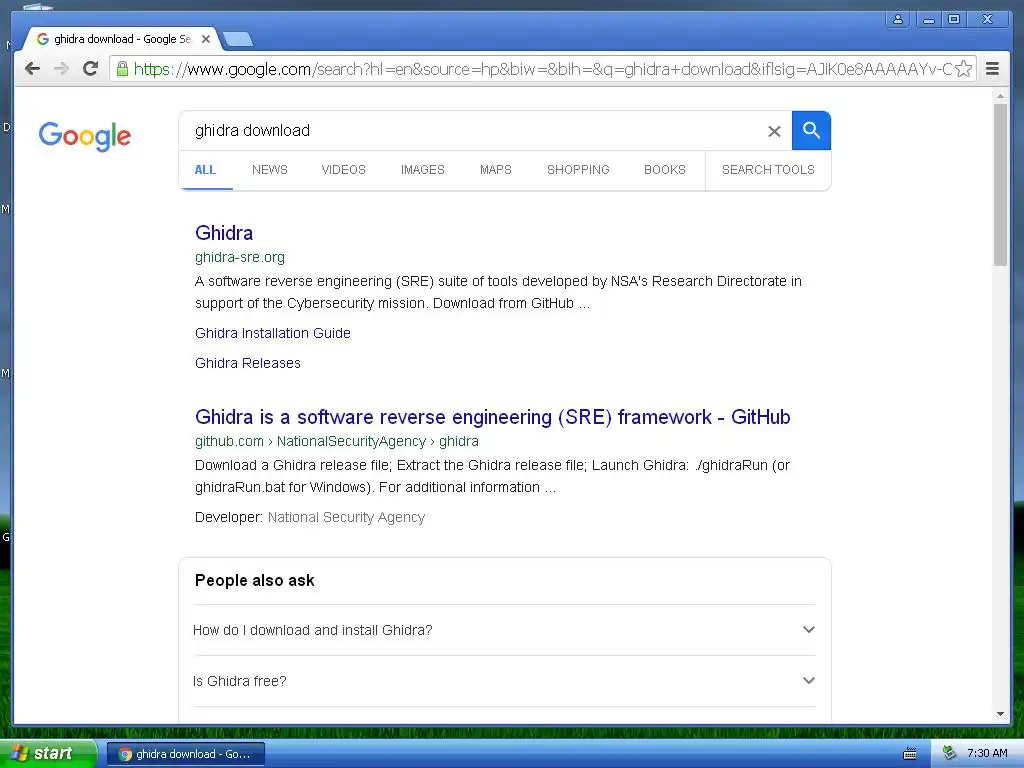Open a new tab with the tab button
1024x768 pixels.
(238, 40)
